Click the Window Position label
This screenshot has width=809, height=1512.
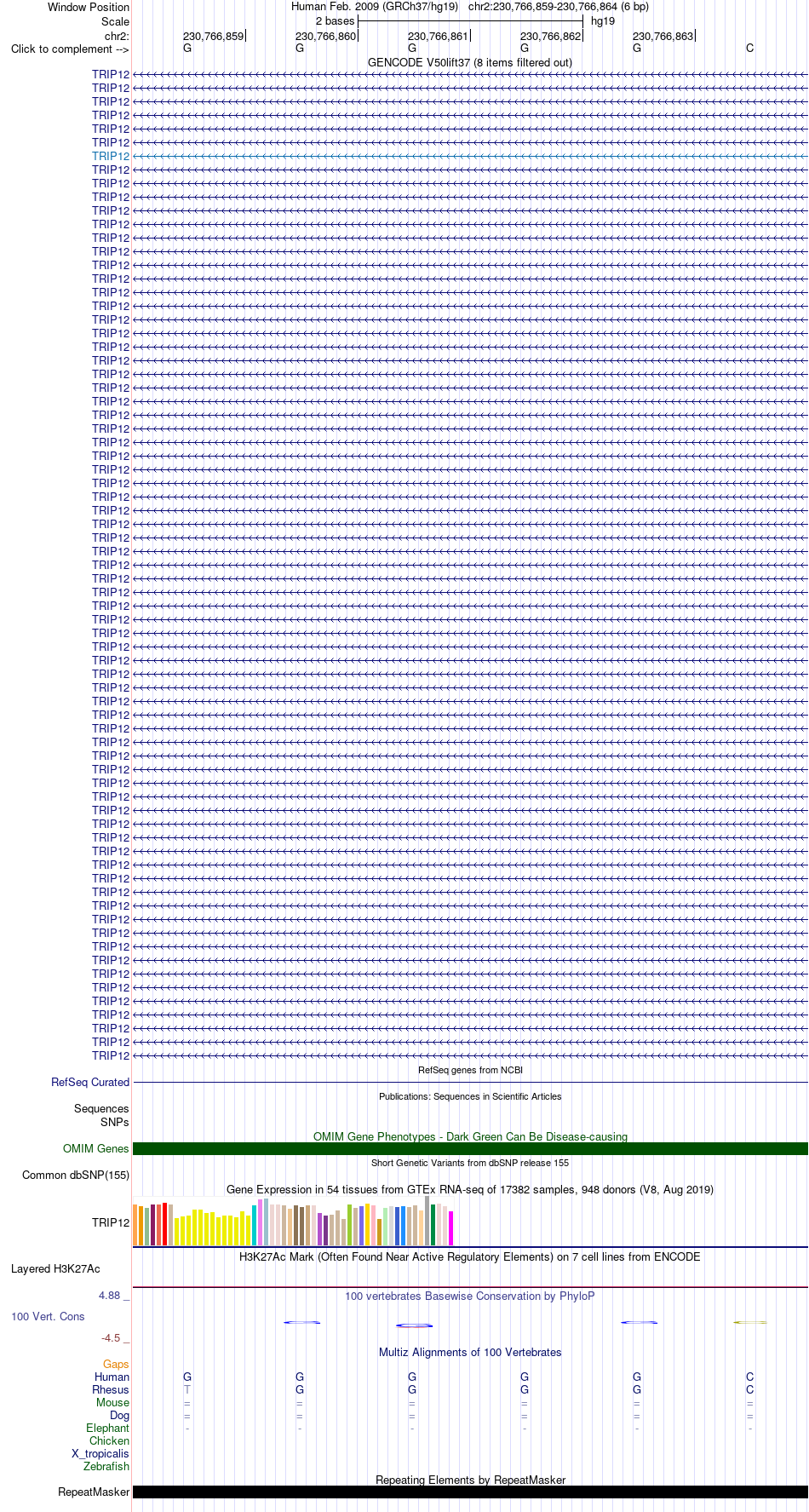[x=89, y=8]
